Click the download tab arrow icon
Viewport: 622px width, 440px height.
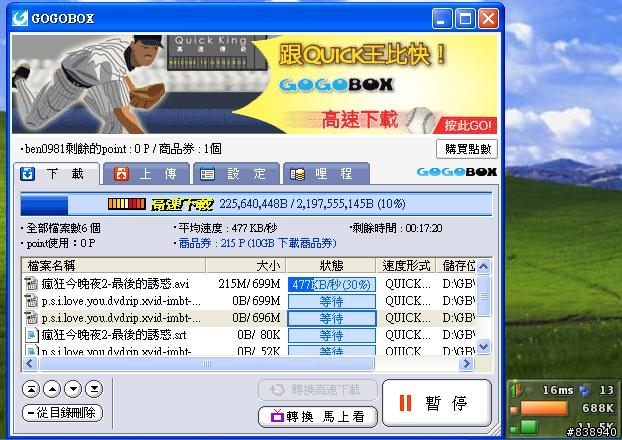(x=28, y=174)
